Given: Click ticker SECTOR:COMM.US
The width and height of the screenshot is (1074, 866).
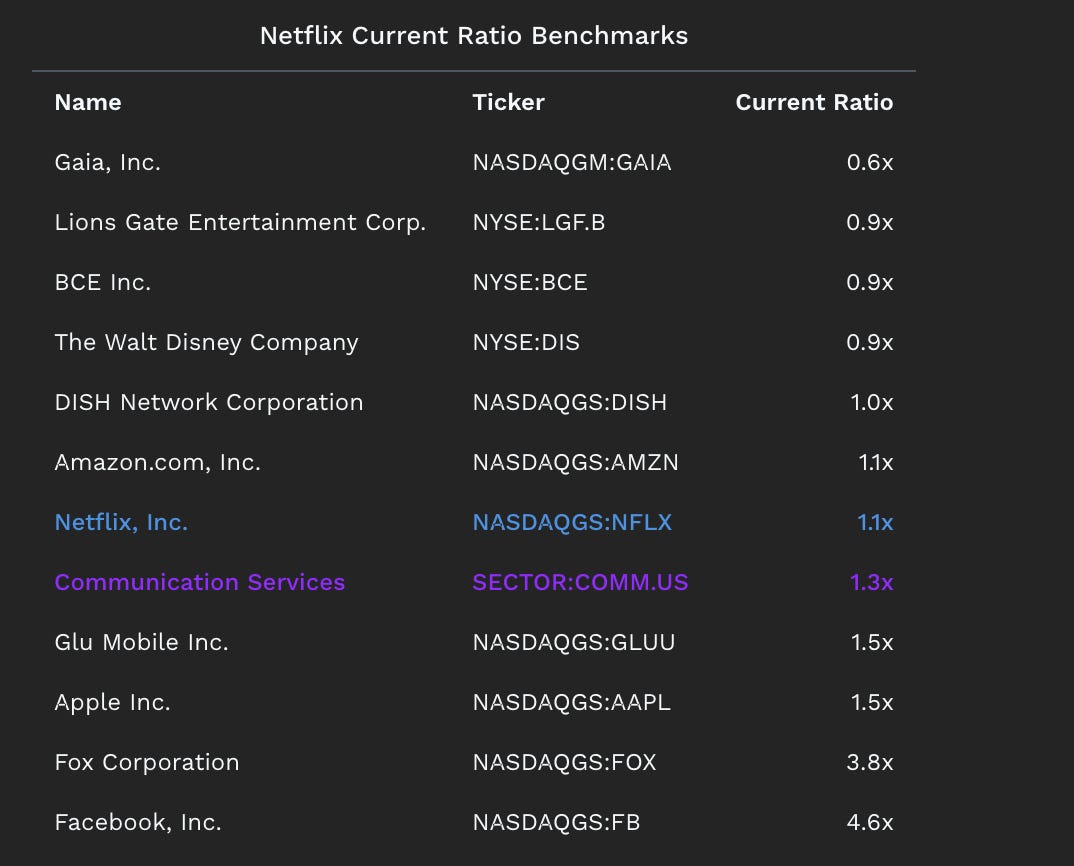Looking at the screenshot, I should 580,582.
